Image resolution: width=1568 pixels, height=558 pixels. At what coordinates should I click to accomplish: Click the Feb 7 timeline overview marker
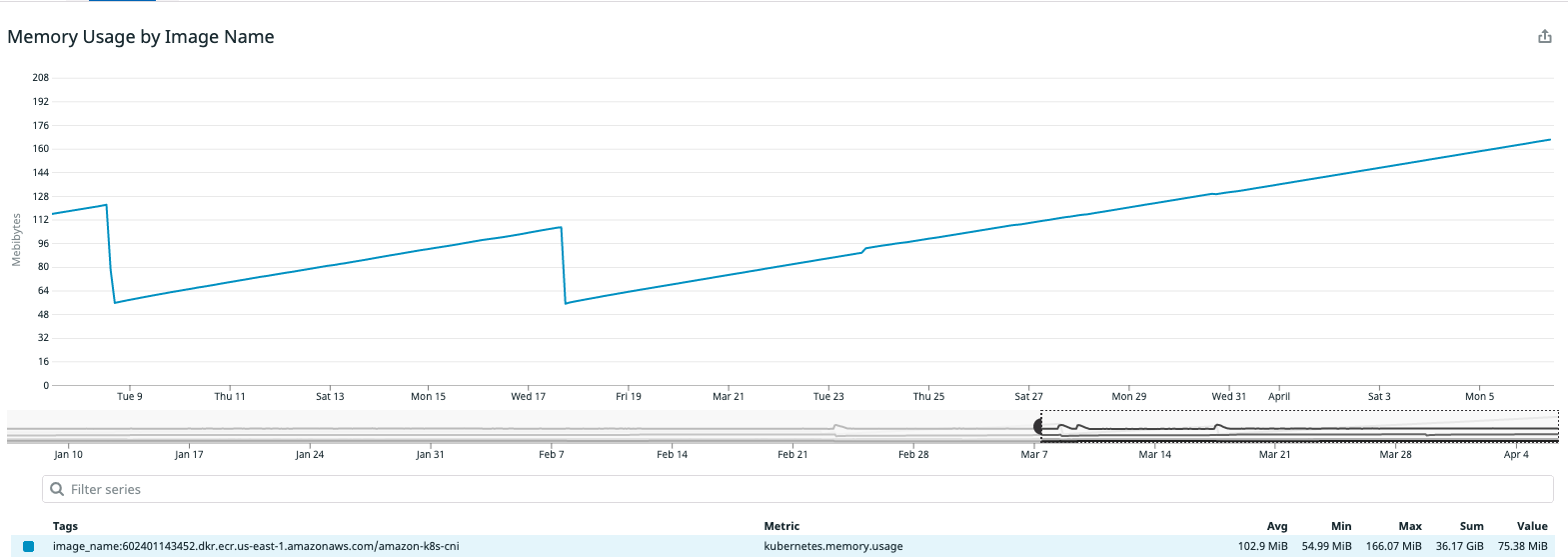(x=552, y=454)
